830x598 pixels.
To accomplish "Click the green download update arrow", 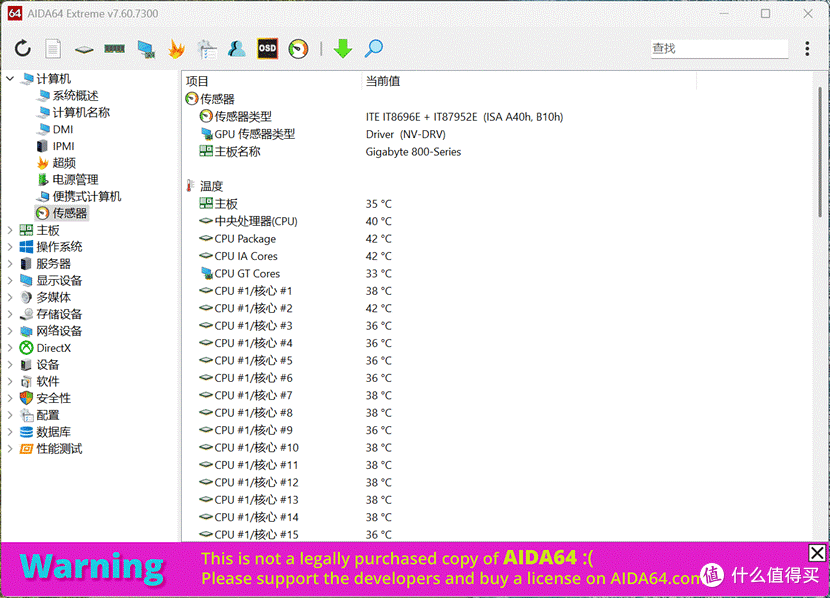I will (x=343, y=49).
